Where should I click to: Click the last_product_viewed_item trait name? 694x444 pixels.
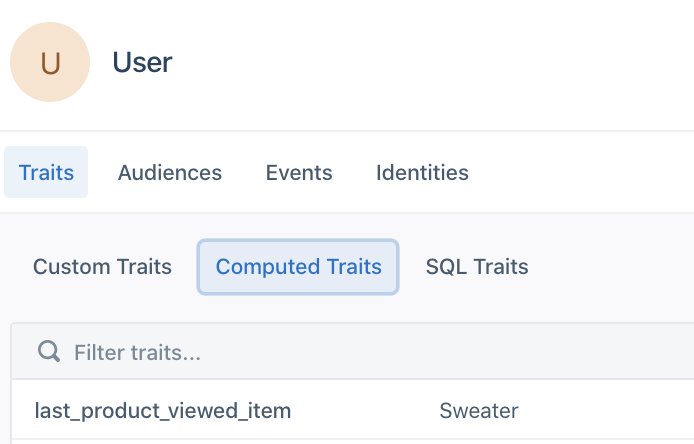pos(163,411)
